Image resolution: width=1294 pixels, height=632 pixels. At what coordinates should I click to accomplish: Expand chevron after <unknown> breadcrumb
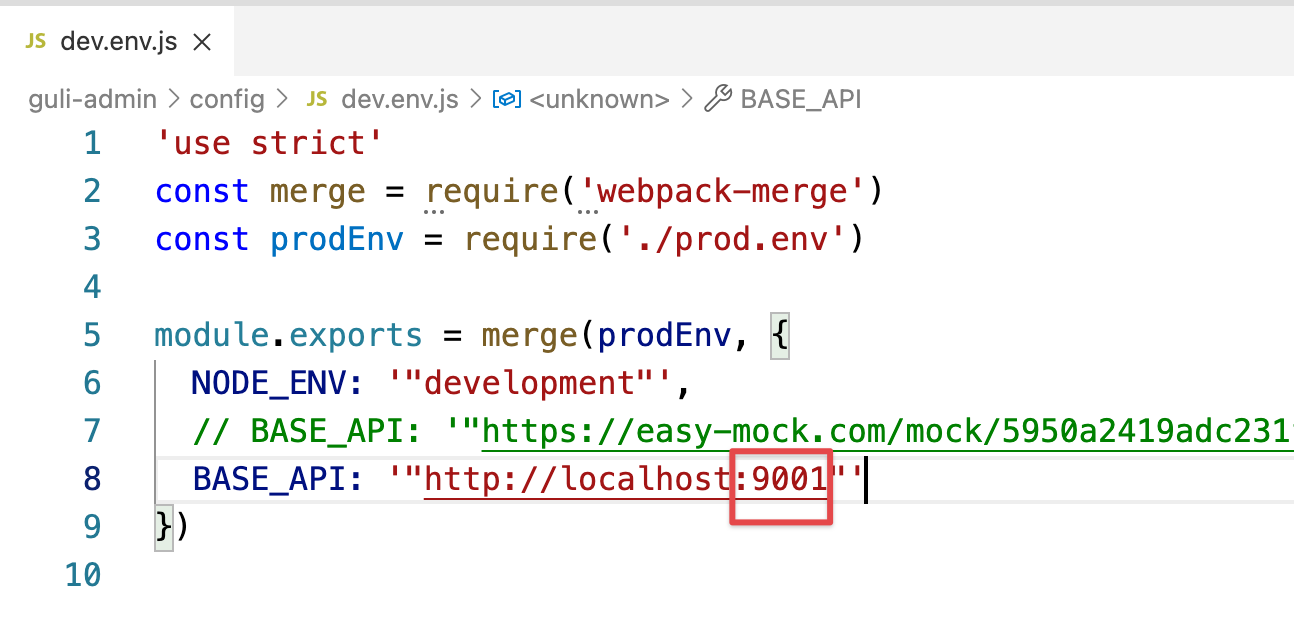(687, 99)
